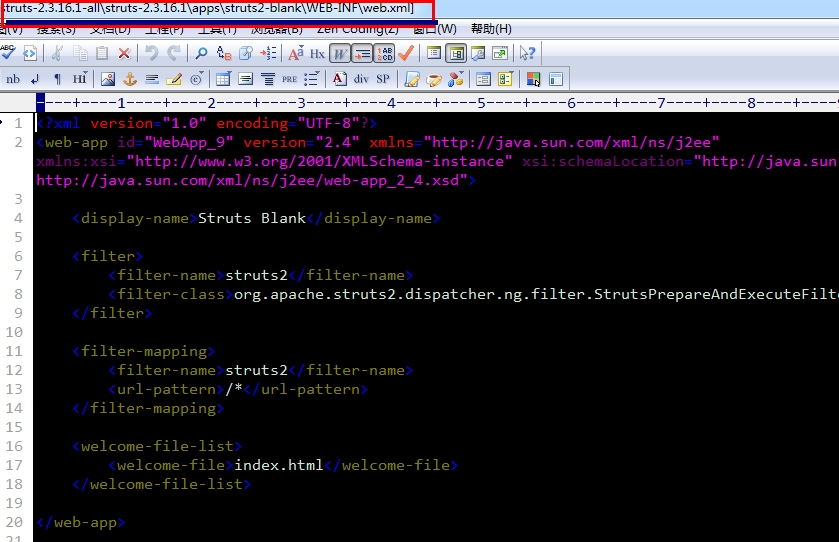The width and height of the screenshot is (839, 542).
Task: Run the spell check ABC icon
Action: coord(8,53)
